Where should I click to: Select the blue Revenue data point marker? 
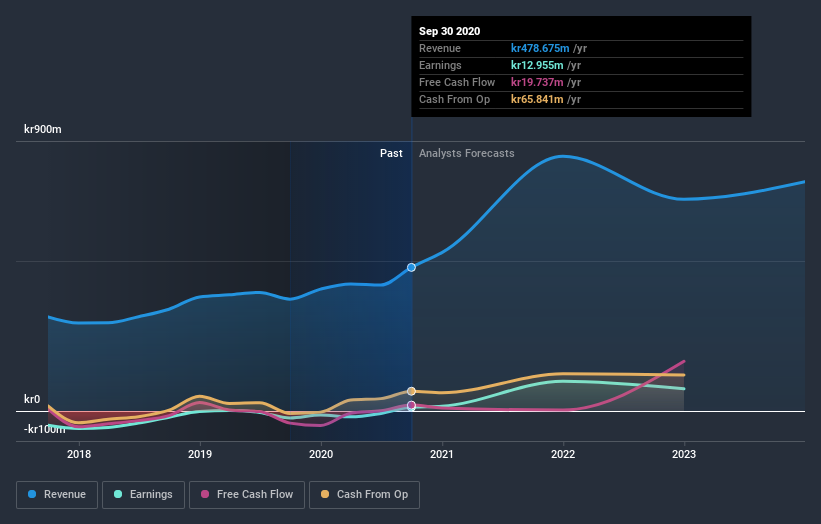(412, 267)
